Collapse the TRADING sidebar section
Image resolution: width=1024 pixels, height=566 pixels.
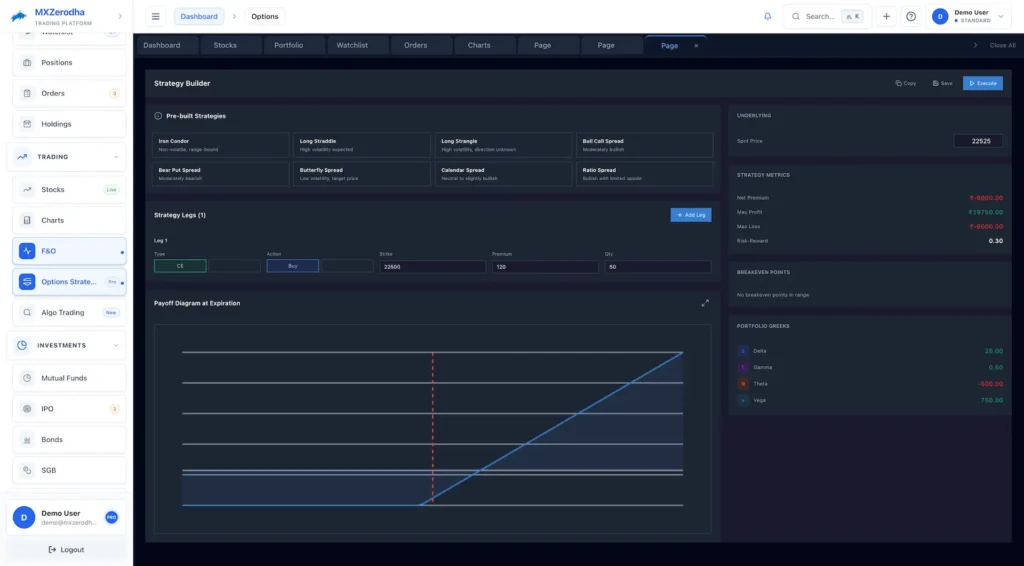116,157
